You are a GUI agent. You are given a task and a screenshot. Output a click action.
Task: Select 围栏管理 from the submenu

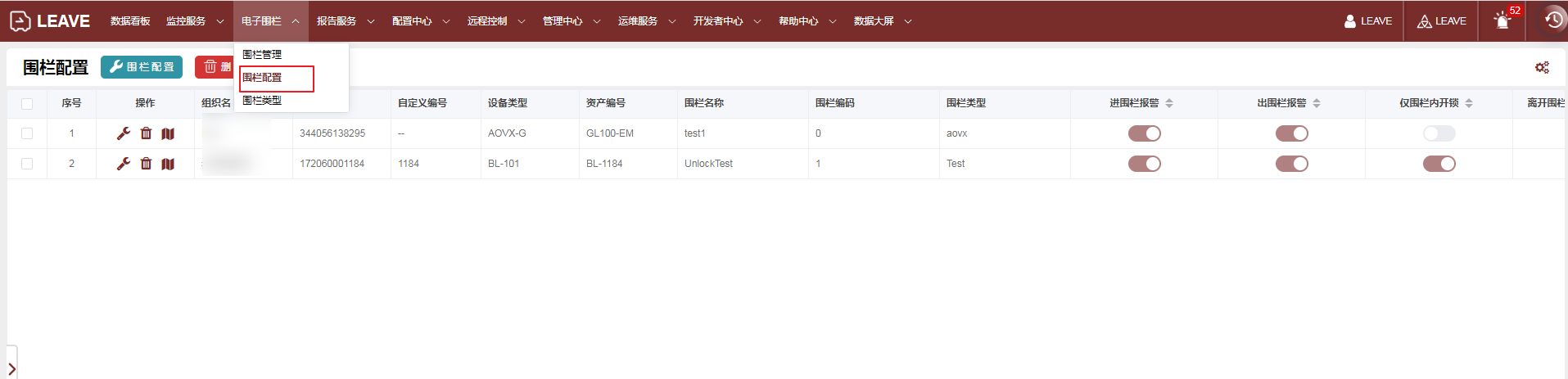262,55
